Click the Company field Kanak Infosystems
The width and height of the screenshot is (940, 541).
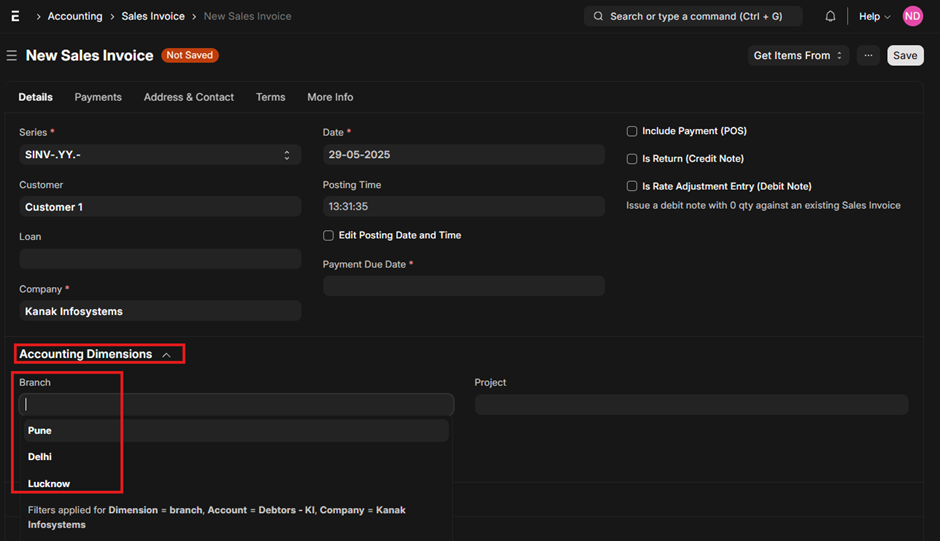160,311
